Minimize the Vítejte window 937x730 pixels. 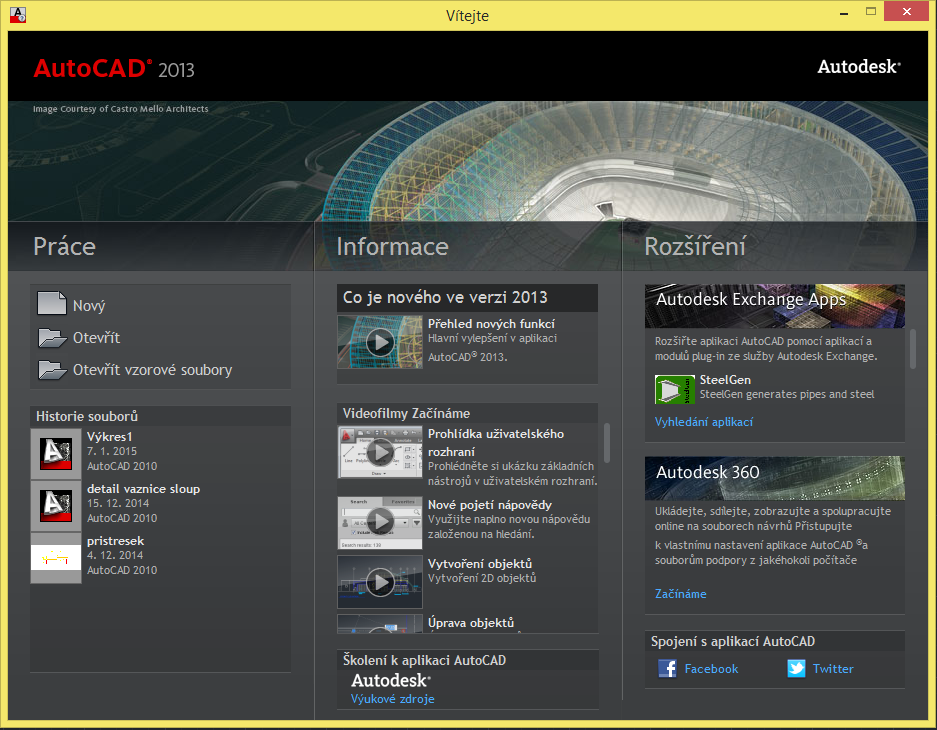click(844, 13)
